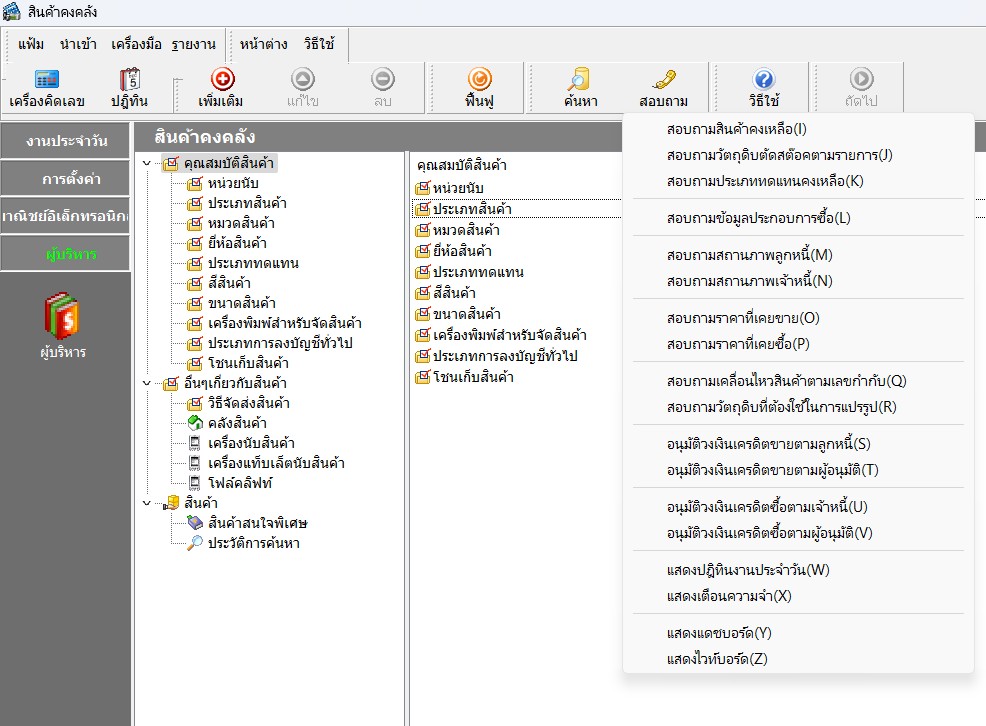Click ยี่ห้อสินค้า icon in right list
Screen dimensions: 986x726
click(423, 251)
